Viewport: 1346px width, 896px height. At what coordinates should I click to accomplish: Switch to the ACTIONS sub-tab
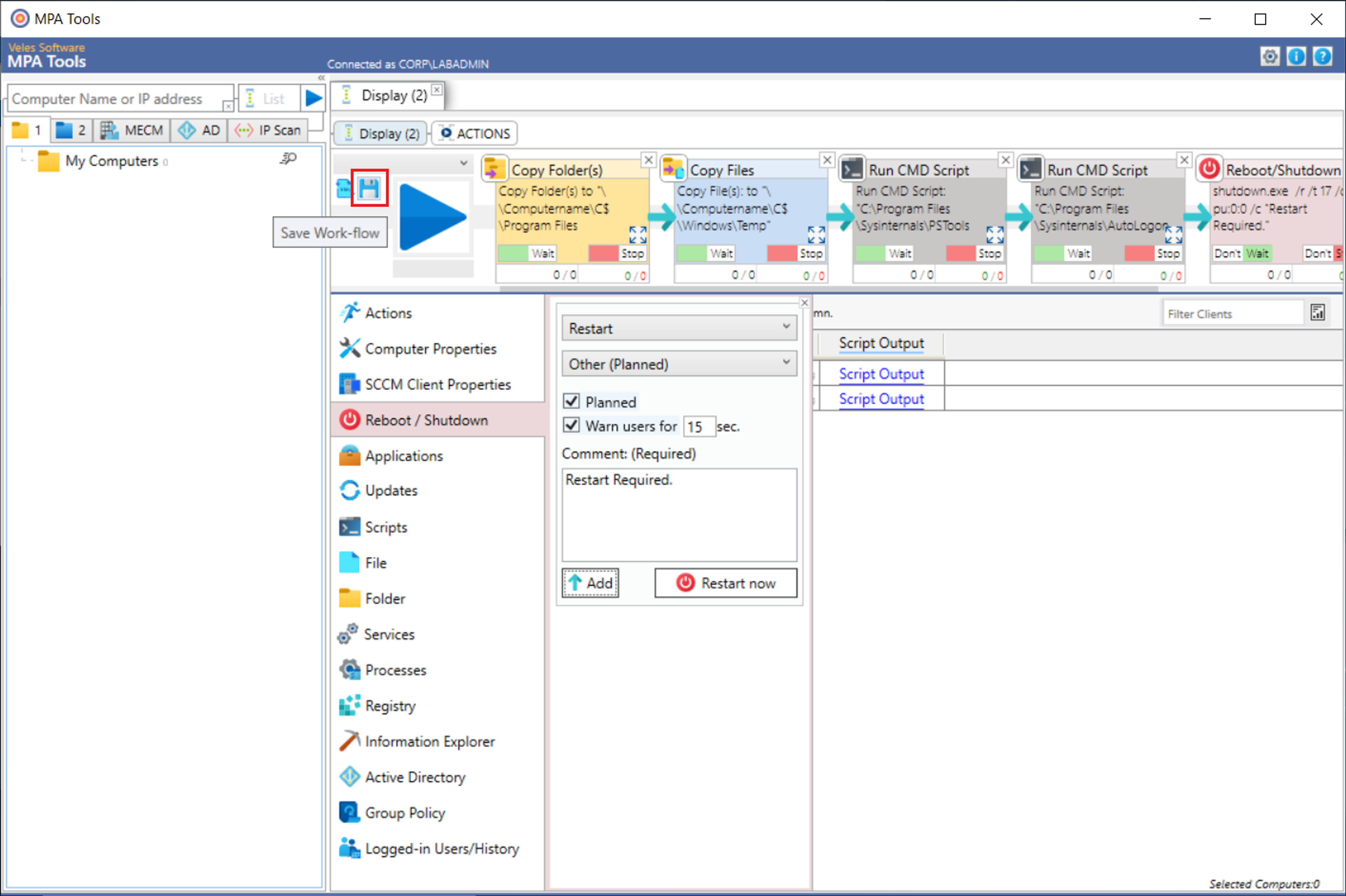point(475,133)
